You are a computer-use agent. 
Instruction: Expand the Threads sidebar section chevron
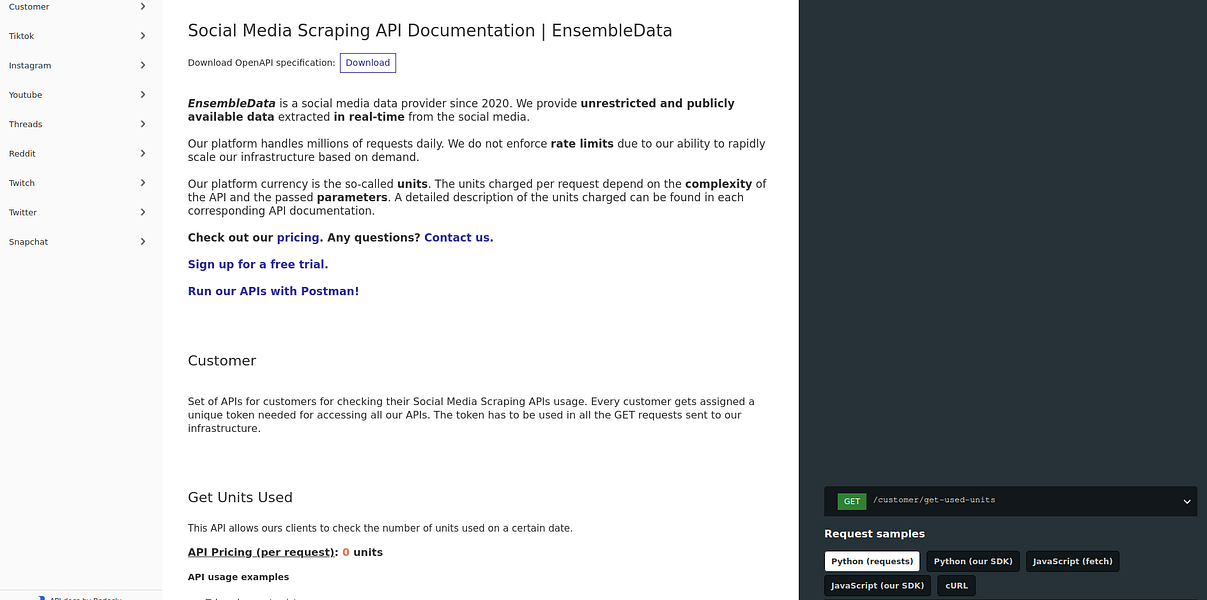143,124
